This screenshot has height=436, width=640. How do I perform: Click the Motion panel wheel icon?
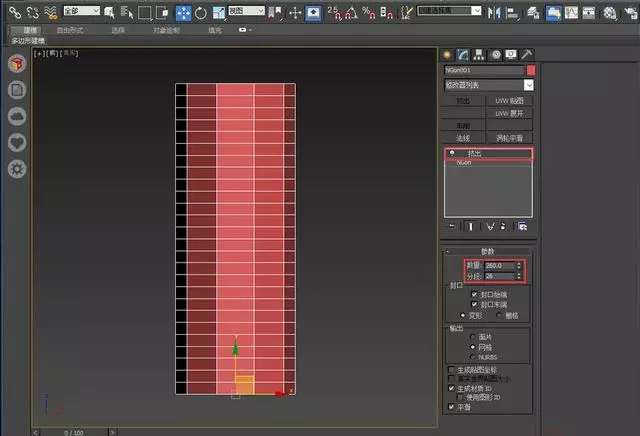[x=494, y=54]
